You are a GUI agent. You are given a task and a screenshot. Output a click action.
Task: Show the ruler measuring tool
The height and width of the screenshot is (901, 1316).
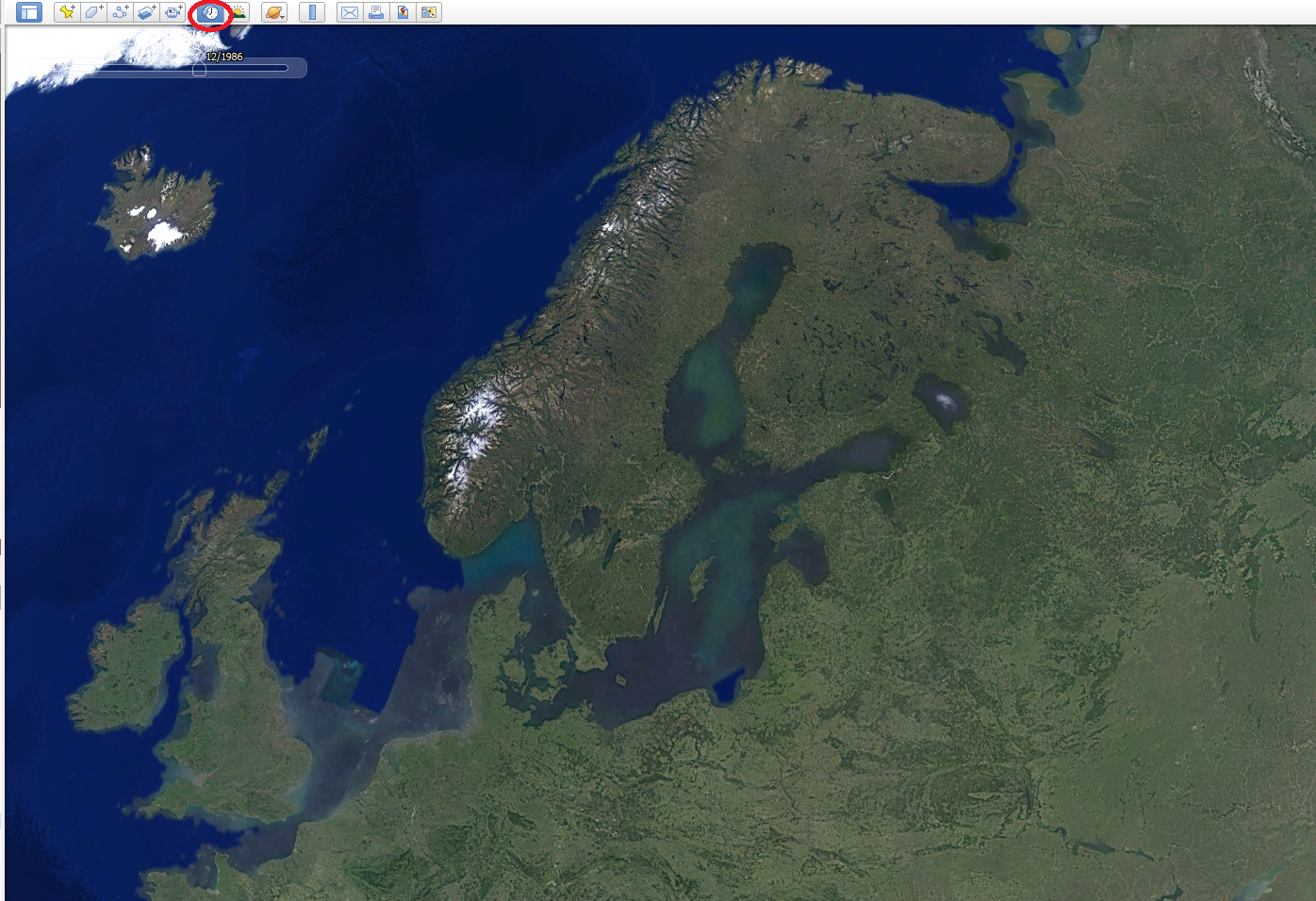coord(312,12)
